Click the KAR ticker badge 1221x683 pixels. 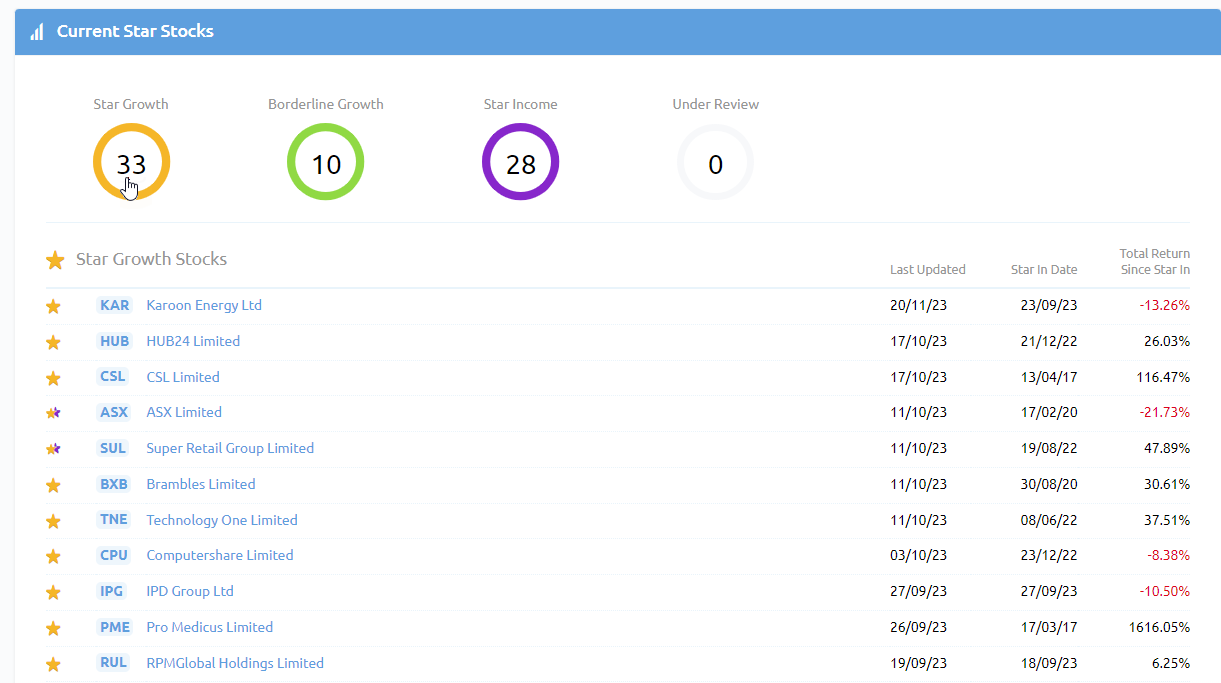coord(115,305)
